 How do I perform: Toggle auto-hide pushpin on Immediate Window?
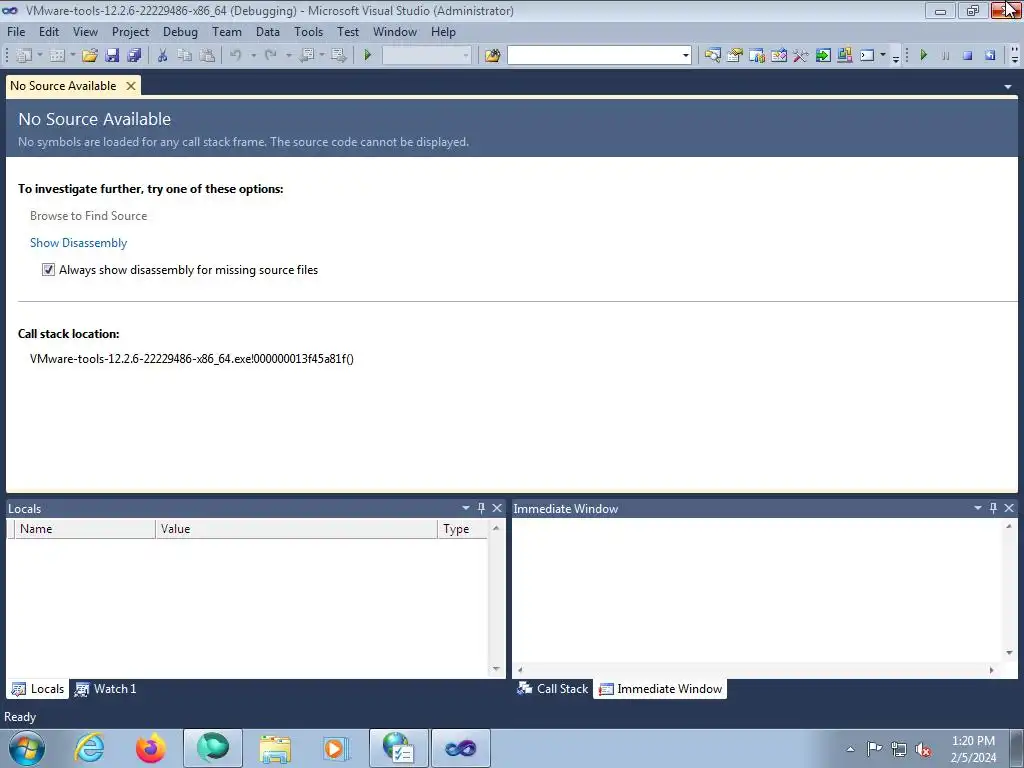tap(993, 508)
